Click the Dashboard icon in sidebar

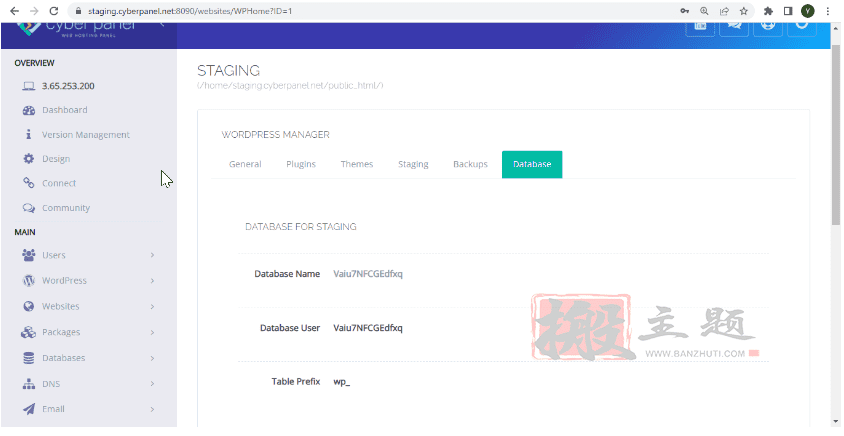[29, 110]
